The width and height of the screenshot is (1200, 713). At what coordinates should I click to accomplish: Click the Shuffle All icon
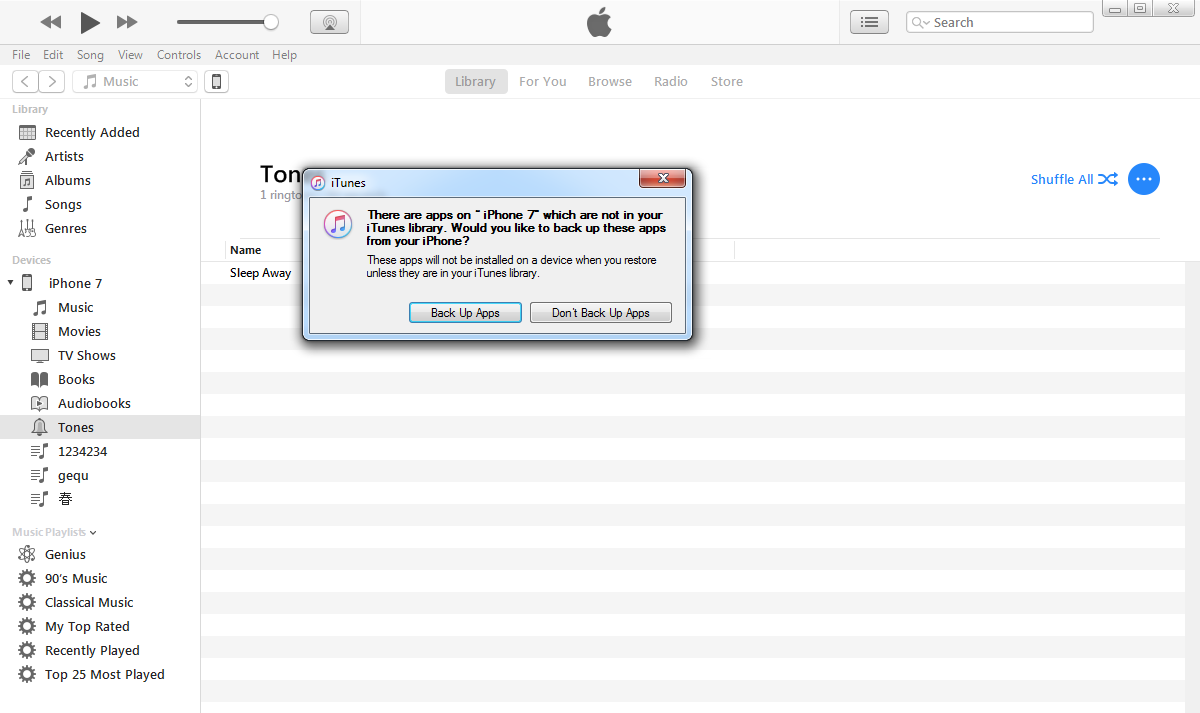[1107, 180]
